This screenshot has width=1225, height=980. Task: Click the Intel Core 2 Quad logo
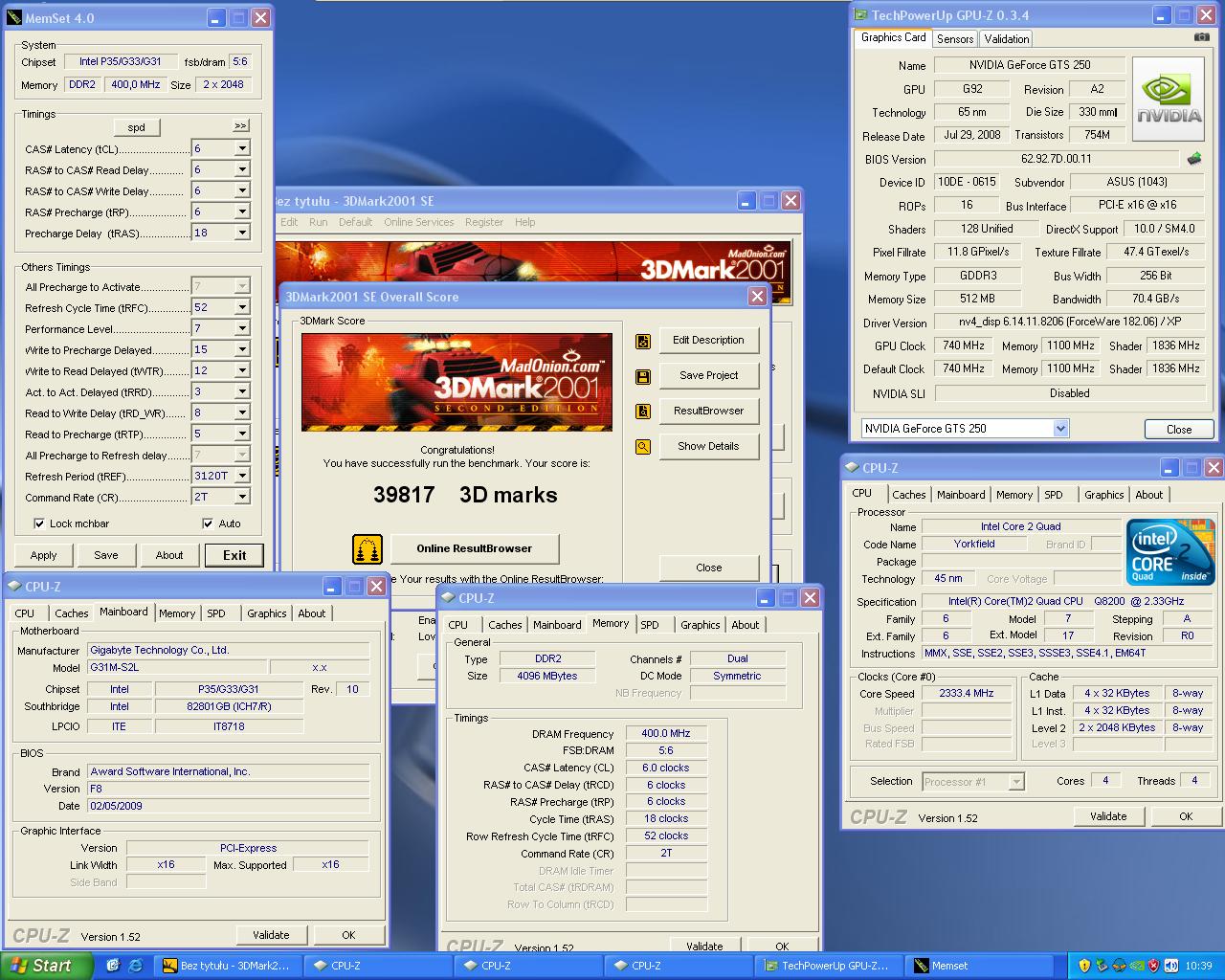(x=1170, y=551)
